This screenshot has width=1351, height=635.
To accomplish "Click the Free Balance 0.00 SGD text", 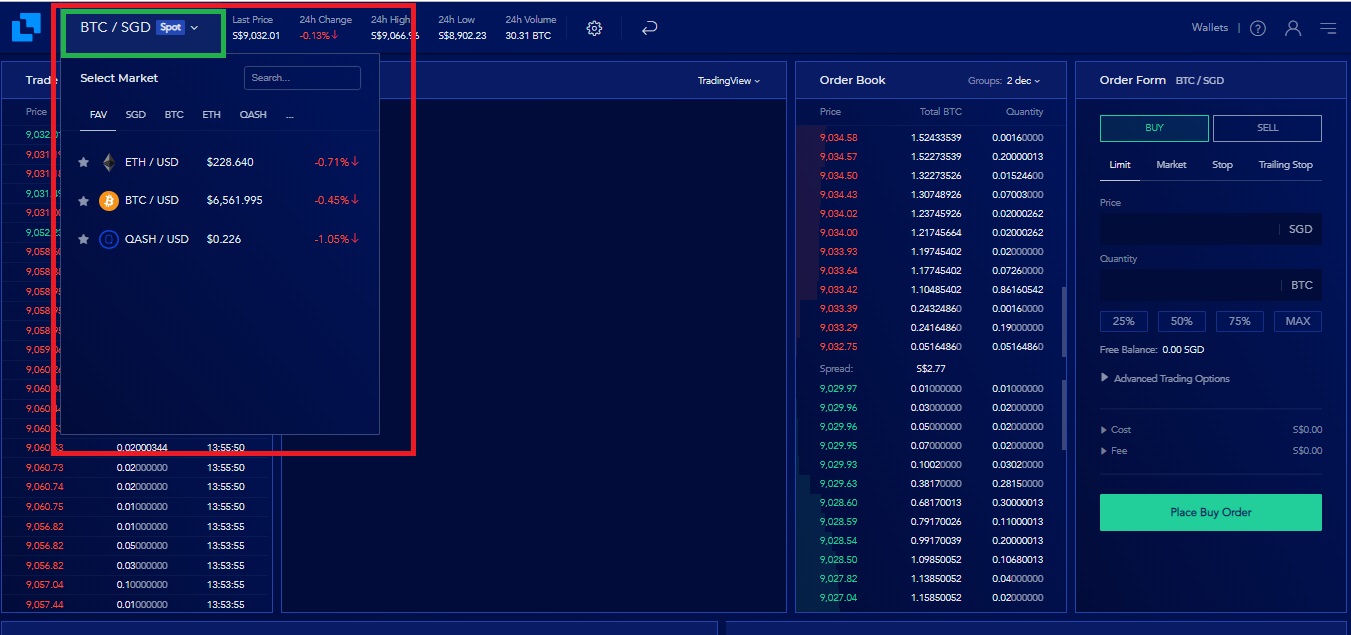I will [1152, 350].
